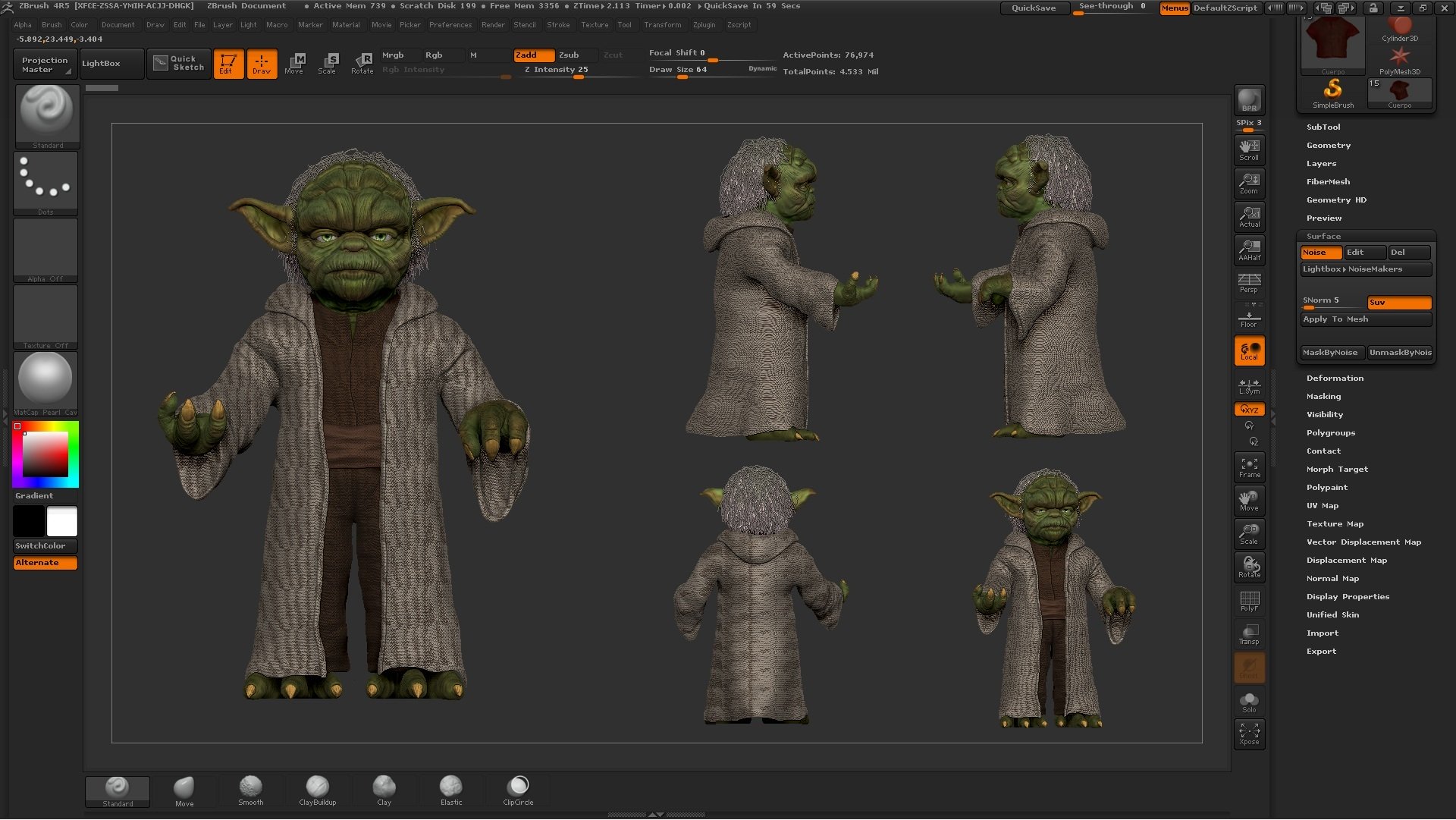This screenshot has width=1456, height=820.
Task: Click the QuickSave button
Action: coord(1033,8)
